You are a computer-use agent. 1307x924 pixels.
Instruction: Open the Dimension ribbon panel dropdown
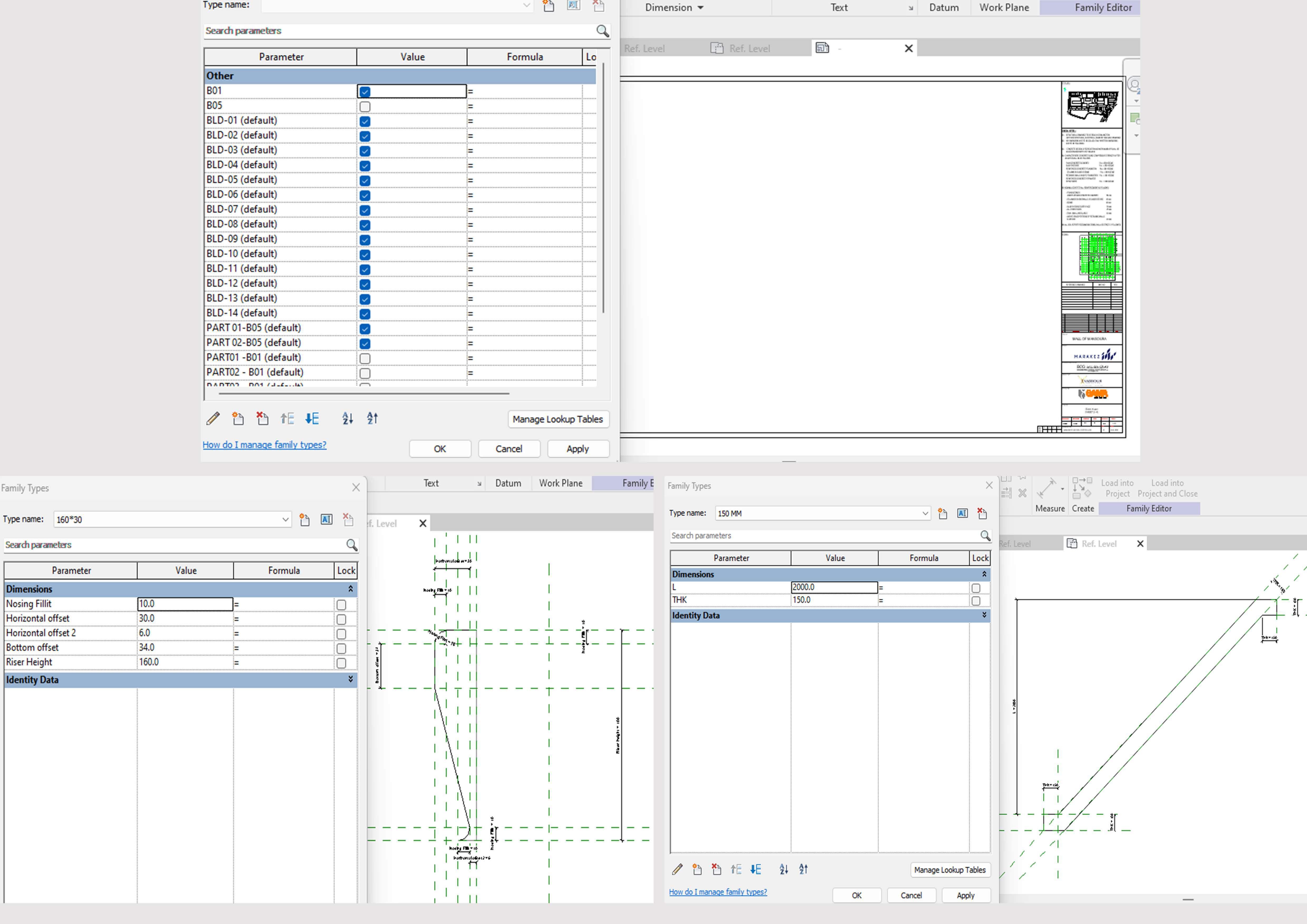tap(700, 8)
